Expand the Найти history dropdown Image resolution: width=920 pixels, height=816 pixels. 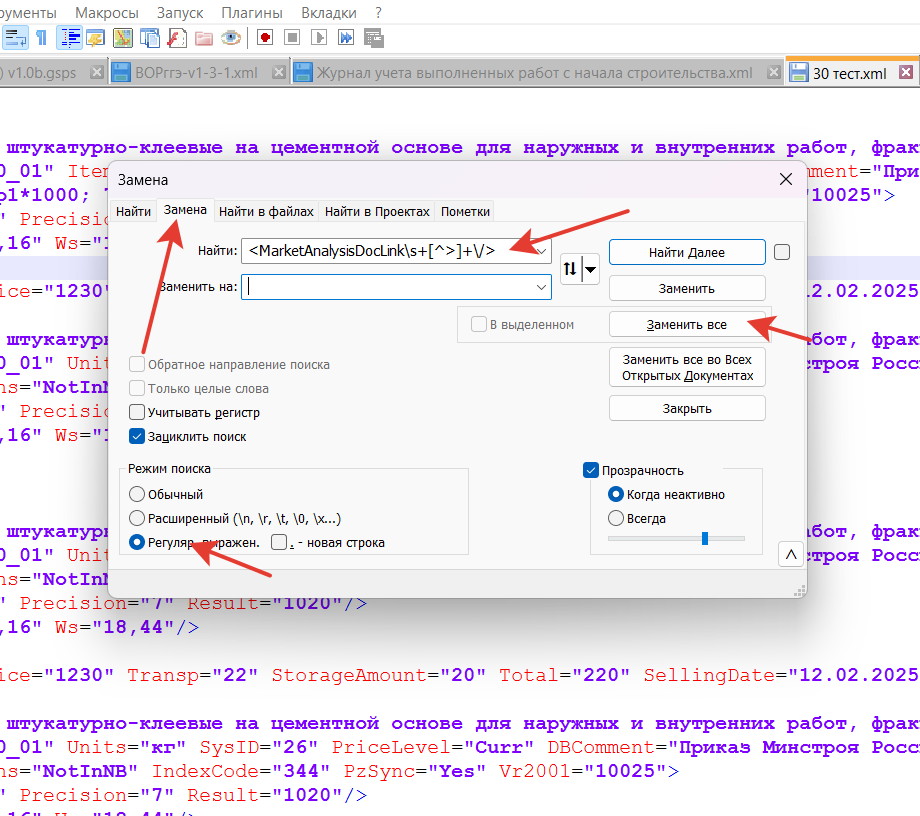coord(541,251)
